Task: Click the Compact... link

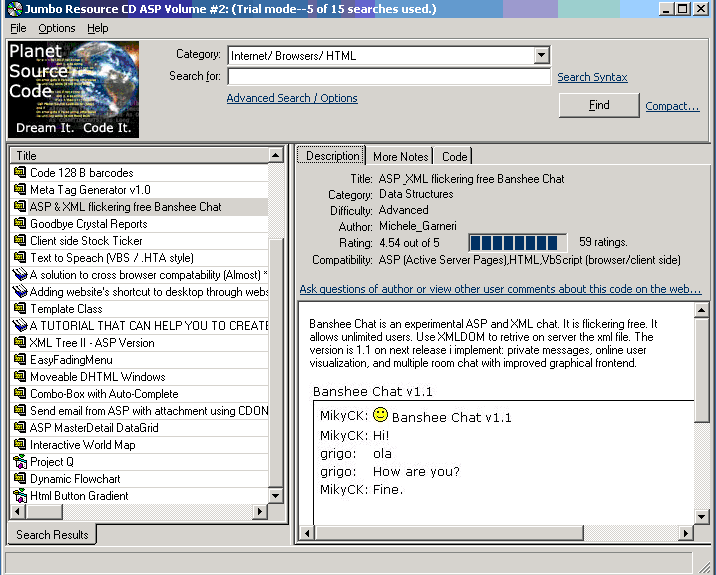Action: coord(672,106)
